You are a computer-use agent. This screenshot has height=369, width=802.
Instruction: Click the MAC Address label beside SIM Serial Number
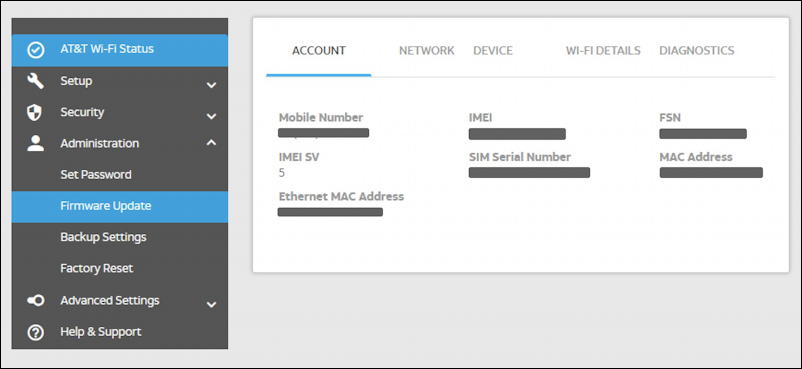pos(696,157)
